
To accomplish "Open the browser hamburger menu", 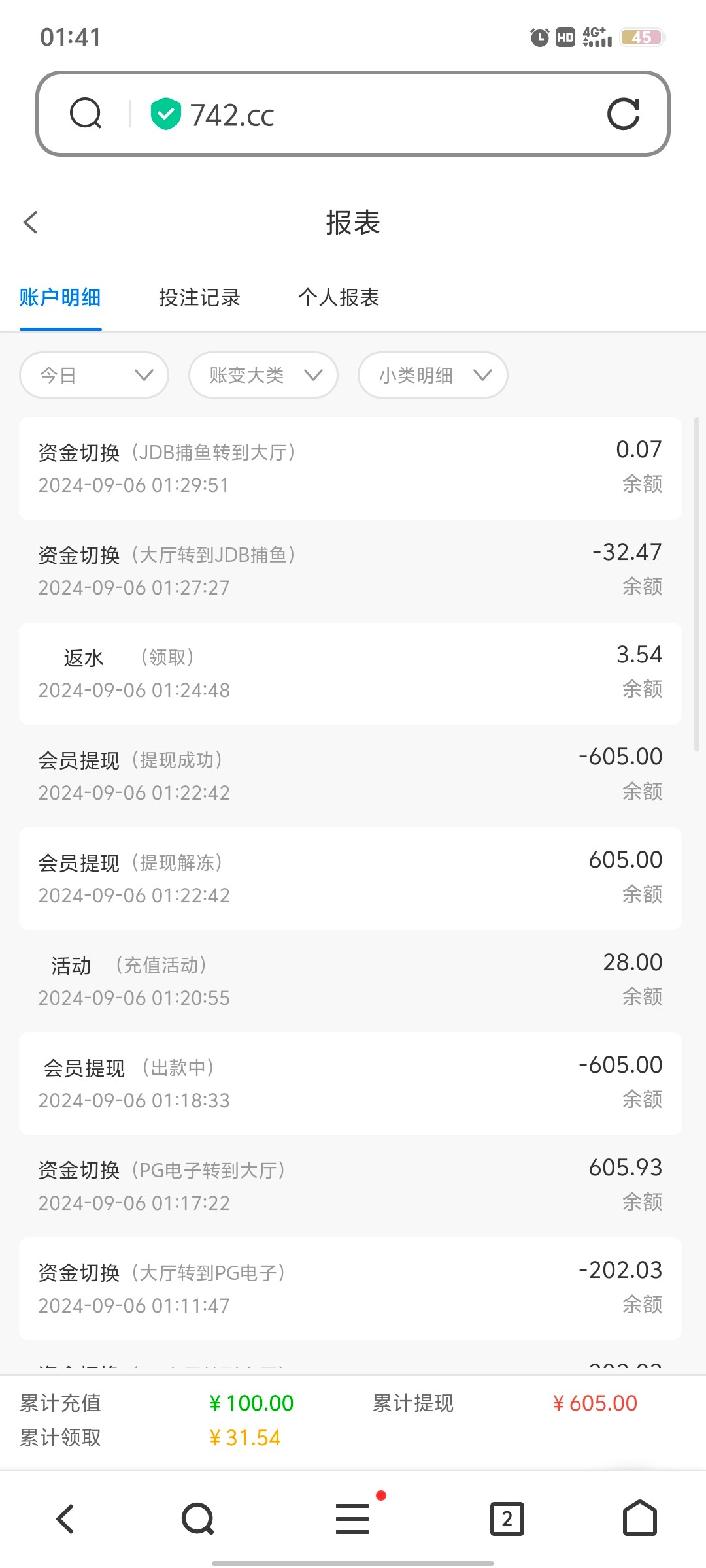I will click(x=353, y=1518).
